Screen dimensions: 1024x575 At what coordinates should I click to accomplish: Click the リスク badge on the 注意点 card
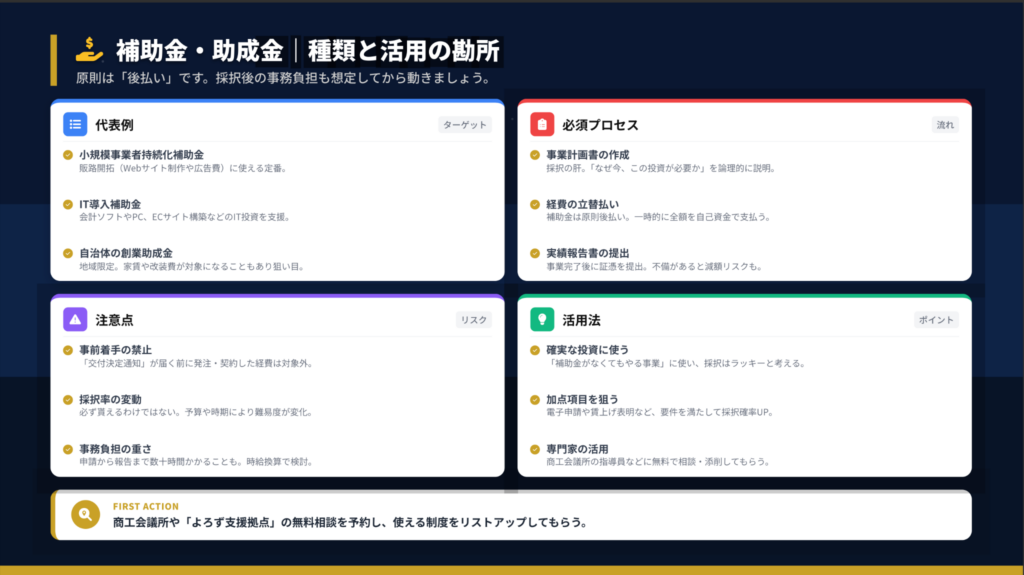coord(473,320)
